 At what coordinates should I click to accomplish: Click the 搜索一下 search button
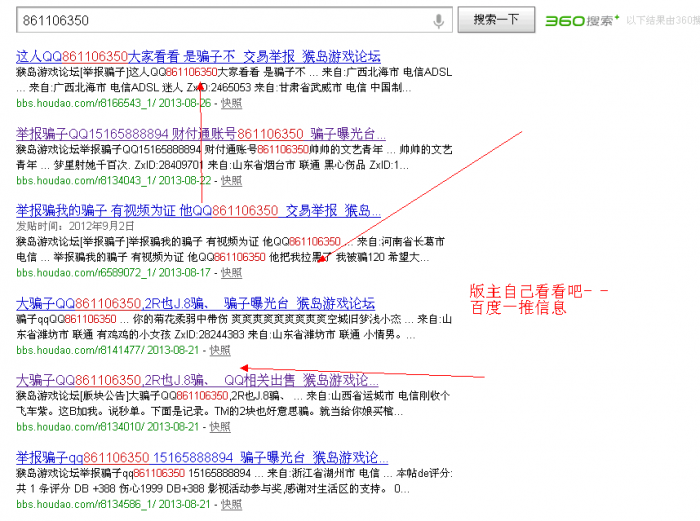pos(496,20)
